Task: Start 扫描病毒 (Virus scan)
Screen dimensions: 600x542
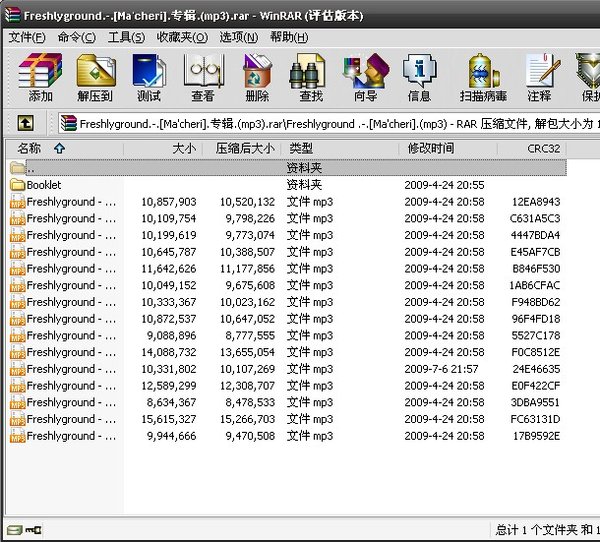Action: coord(483,77)
